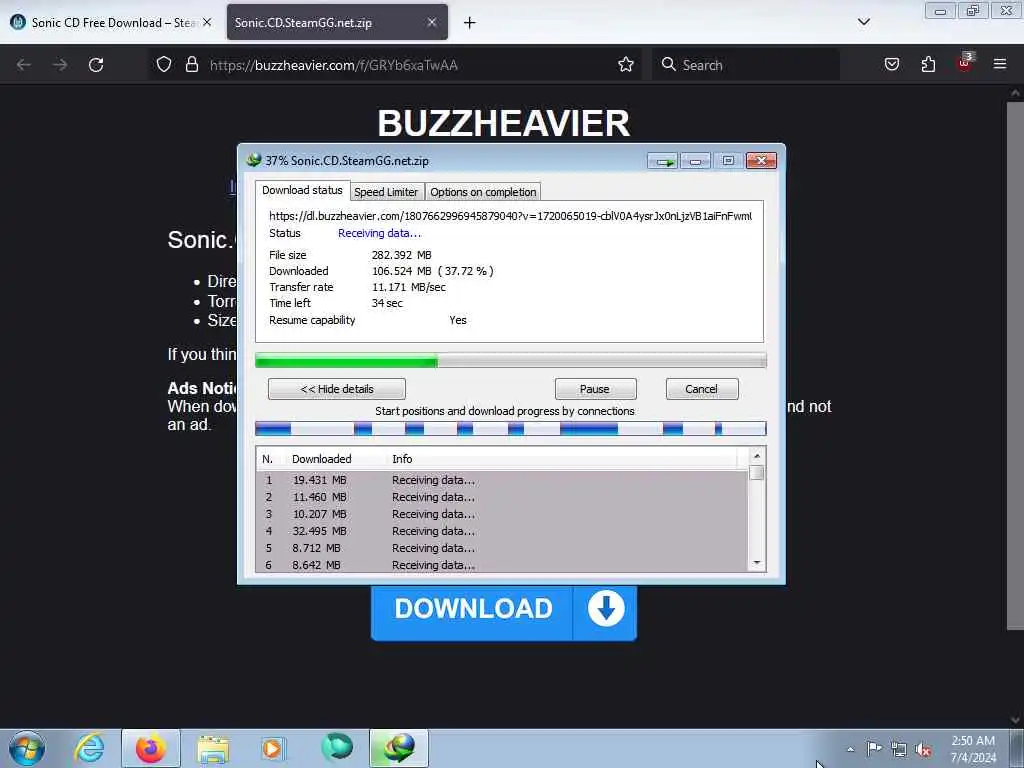This screenshot has height=768, width=1024.
Task: Open the network tray icon
Action: (x=899, y=749)
